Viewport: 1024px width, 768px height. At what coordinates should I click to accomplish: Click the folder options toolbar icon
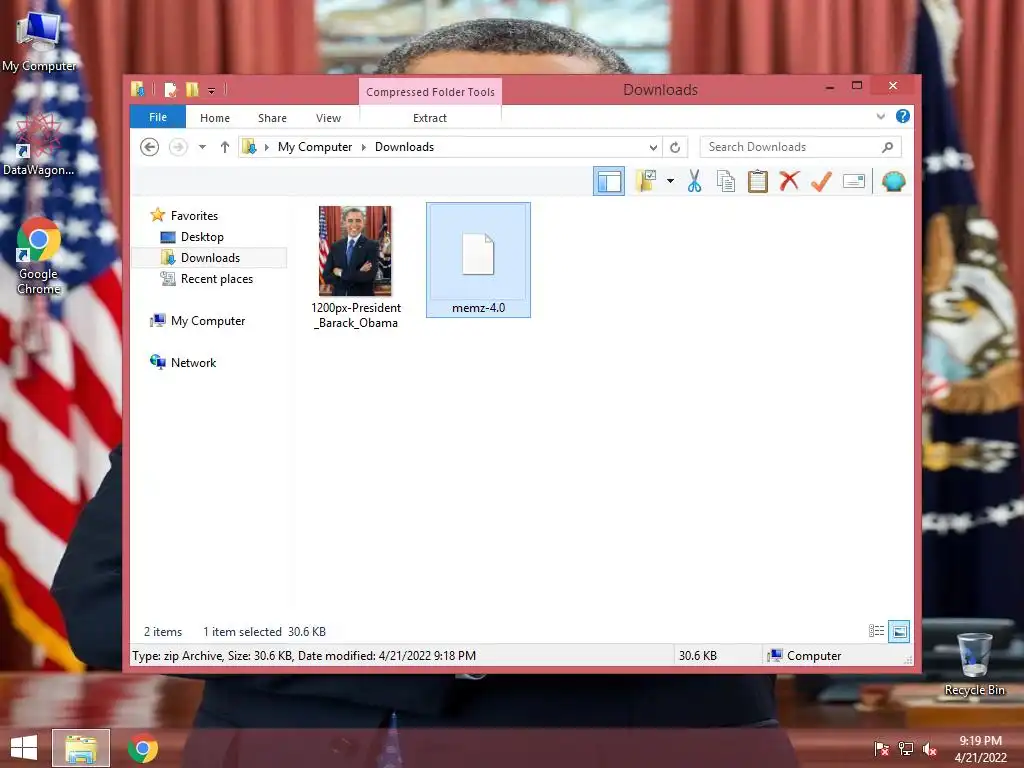coord(646,181)
